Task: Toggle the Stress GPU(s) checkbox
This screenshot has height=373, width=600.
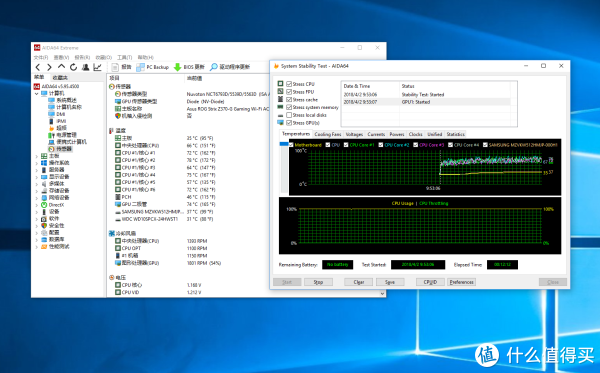Action: (289, 123)
